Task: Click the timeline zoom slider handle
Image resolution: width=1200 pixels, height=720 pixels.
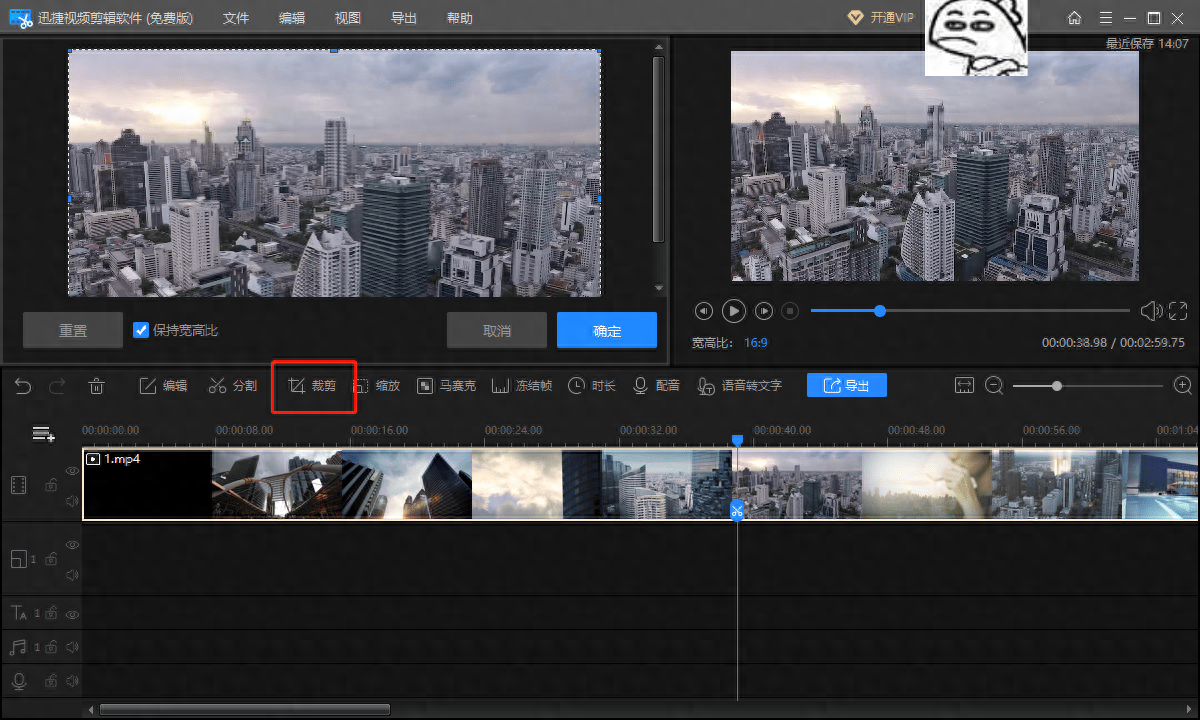Action: [1057, 386]
